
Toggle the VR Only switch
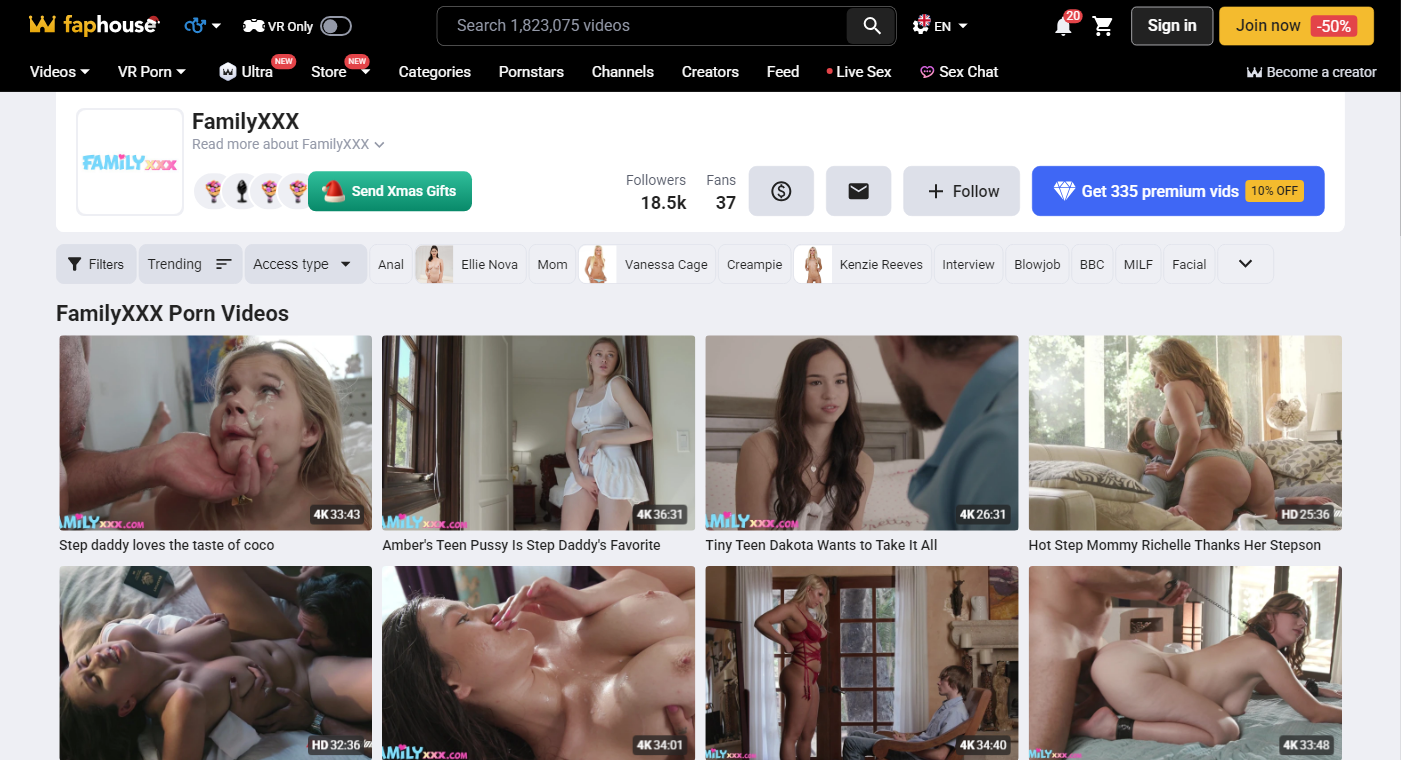[x=336, y=27]
